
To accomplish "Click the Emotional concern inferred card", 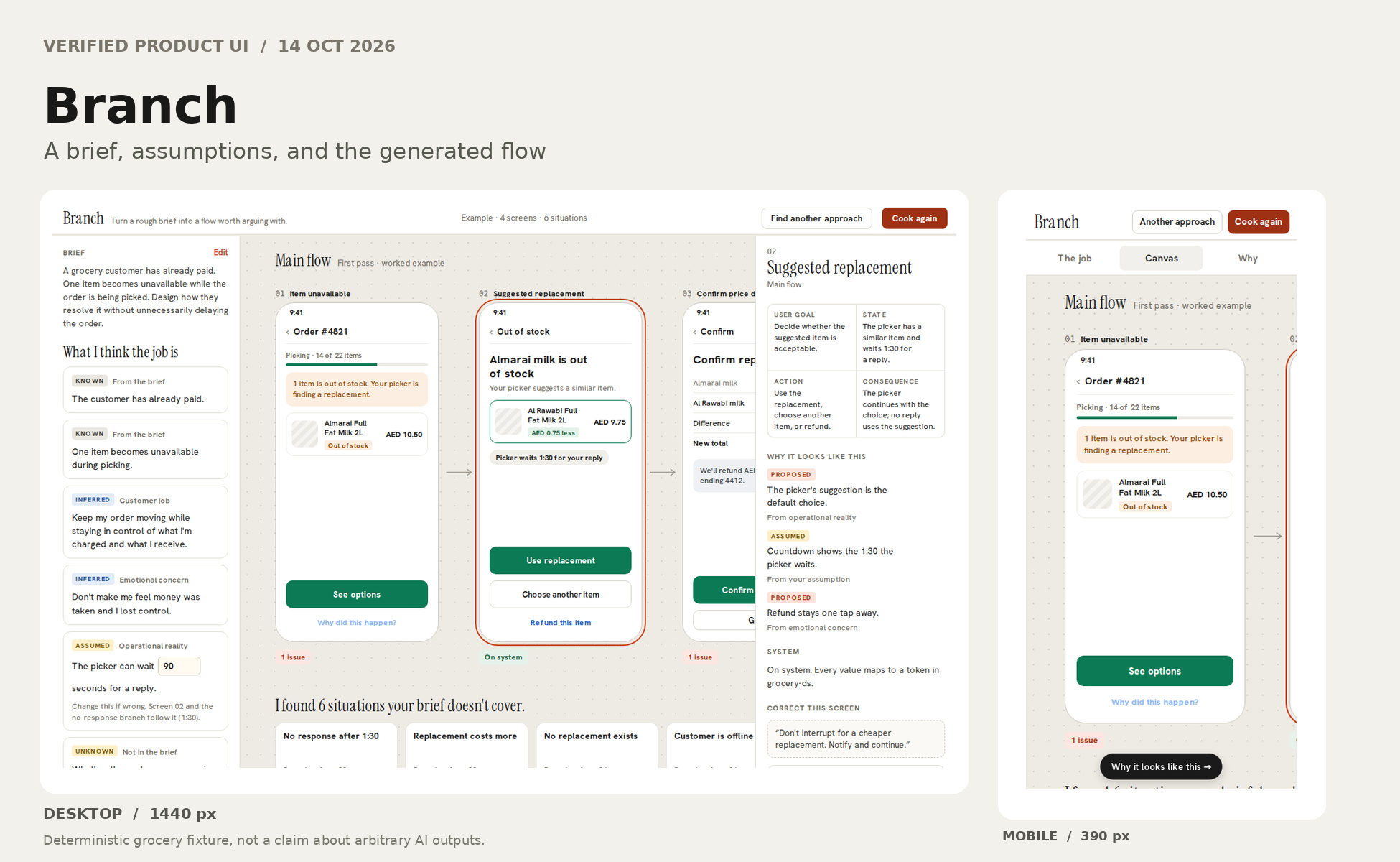I will point(145,595).
